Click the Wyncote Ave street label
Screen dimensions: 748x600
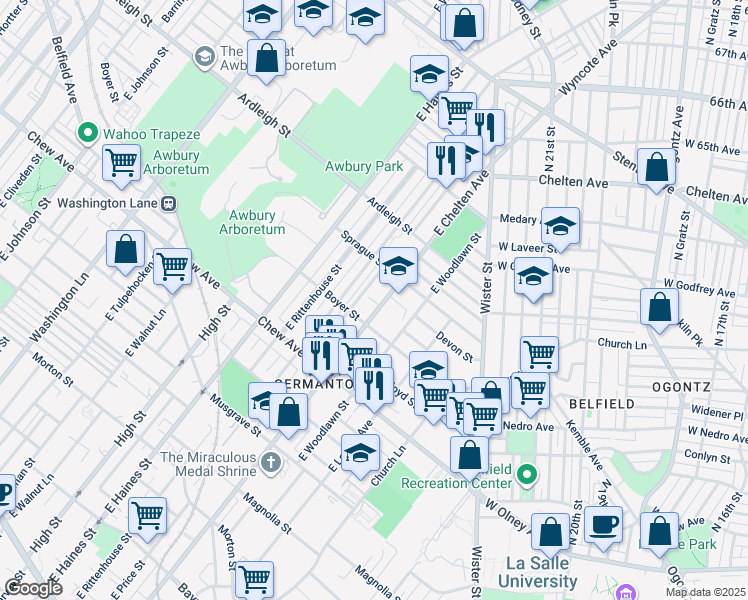point(588,67)
